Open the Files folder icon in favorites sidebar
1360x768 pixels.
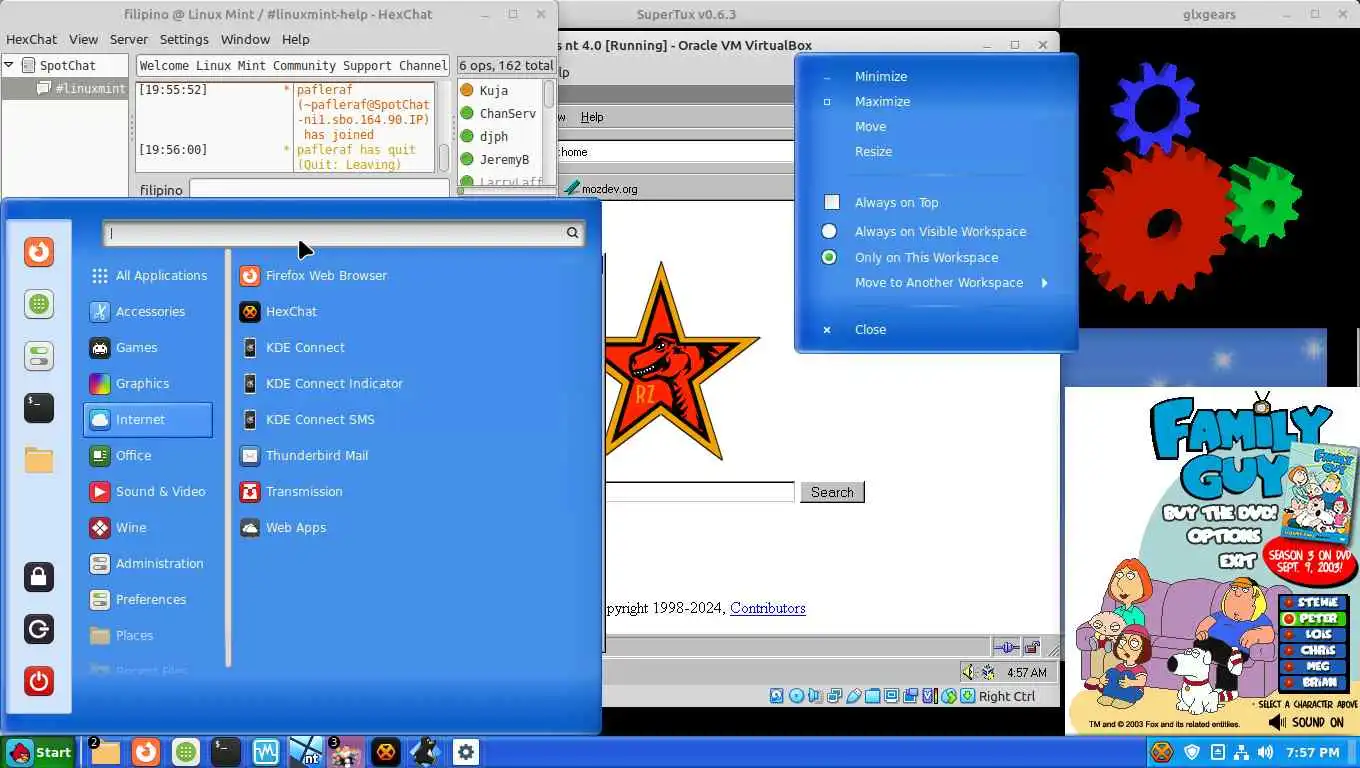[39, 460]
